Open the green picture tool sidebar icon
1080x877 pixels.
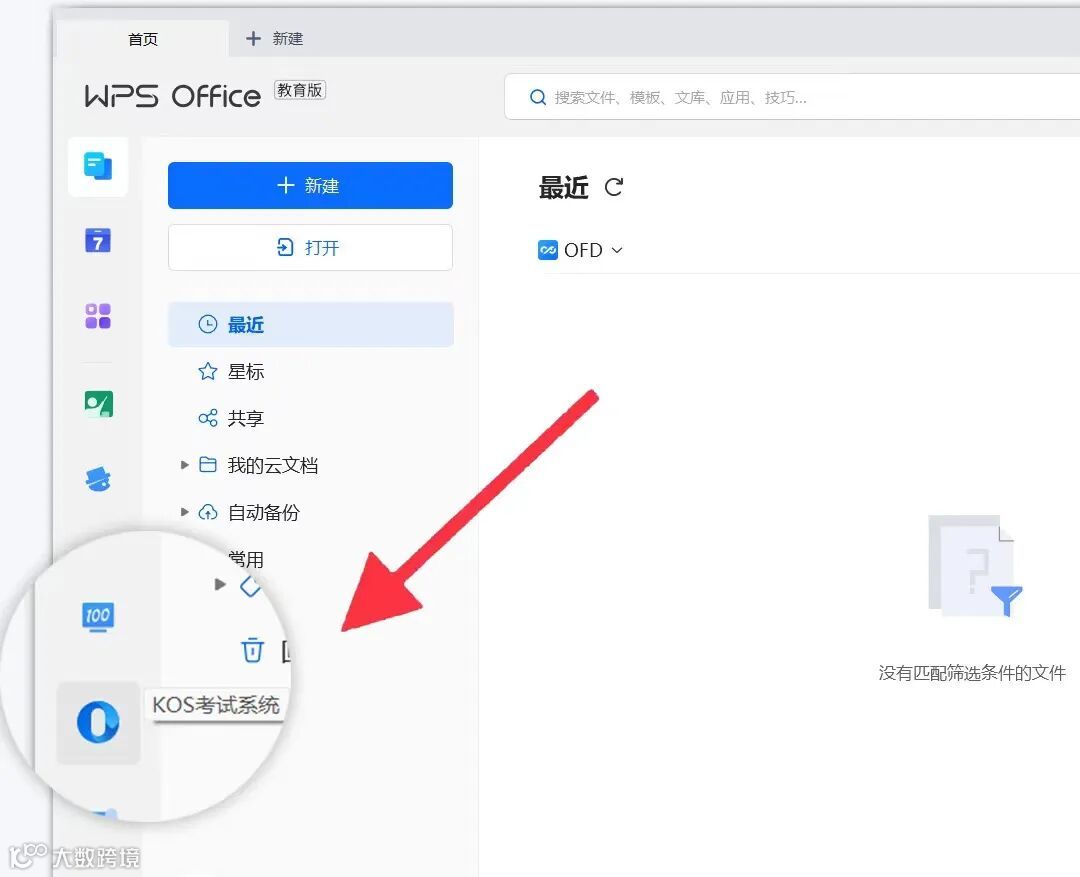(x=98, y=404)
